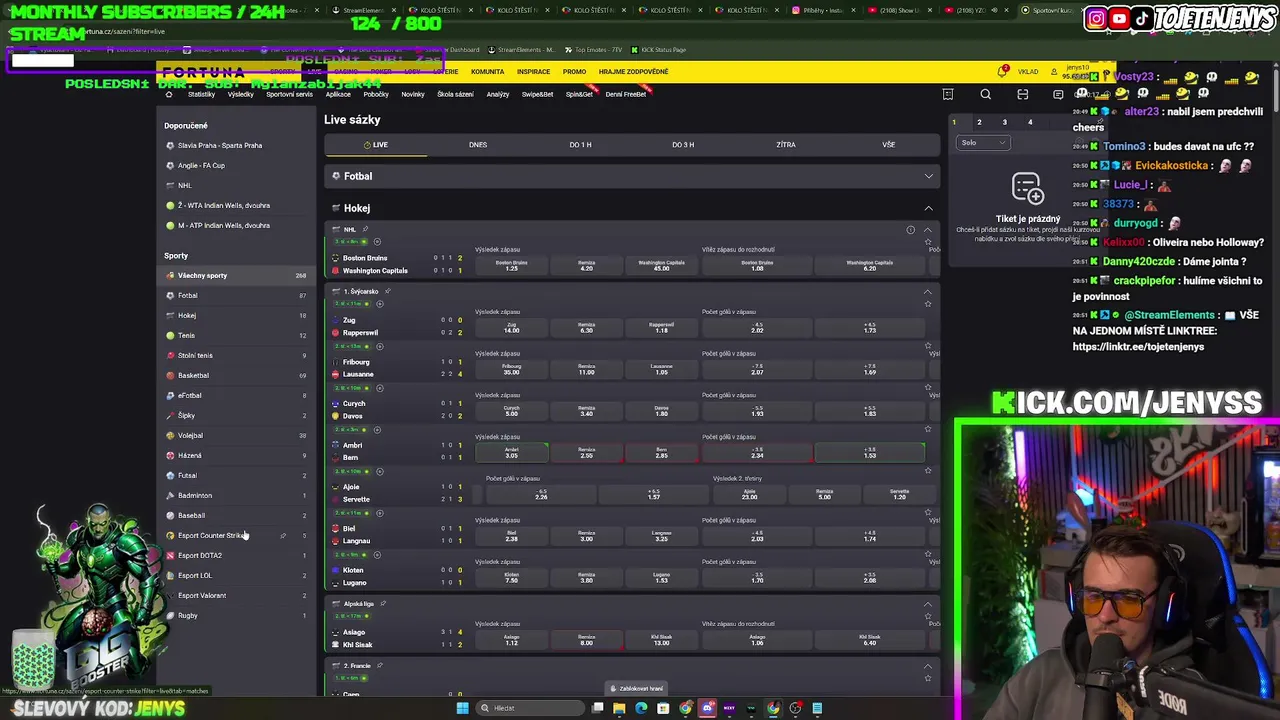Favorite the Kloten vs Lugano match star
This screenshot has width=1280, height=720.
928,554
